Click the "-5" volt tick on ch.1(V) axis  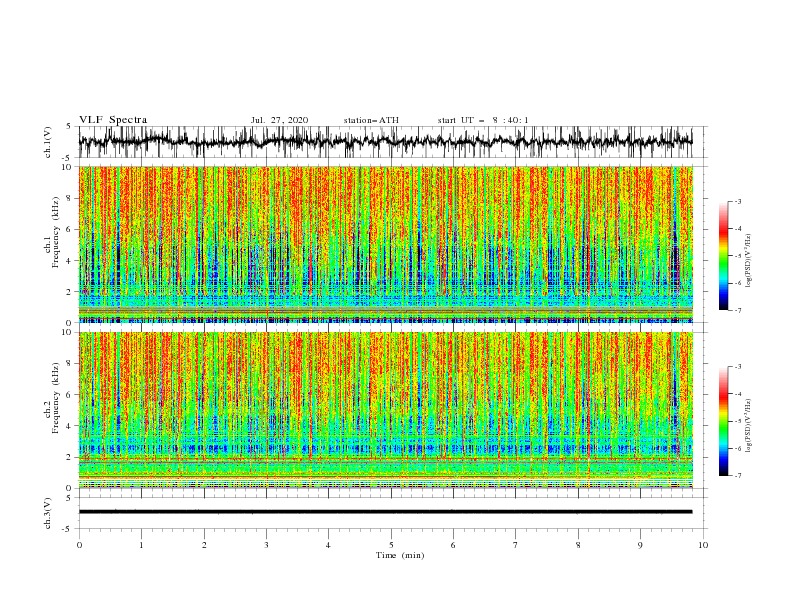coord(68,158)
